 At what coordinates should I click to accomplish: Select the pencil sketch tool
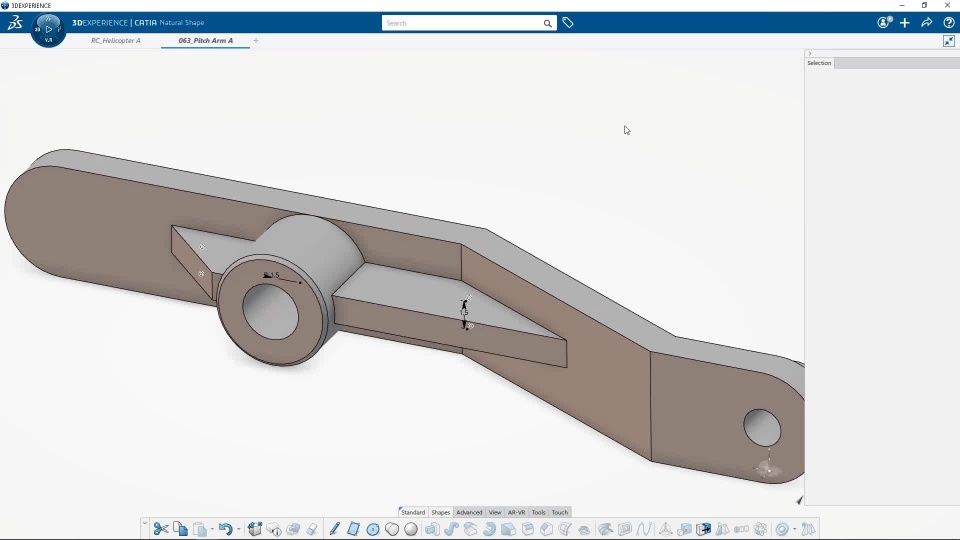(334, 529)
